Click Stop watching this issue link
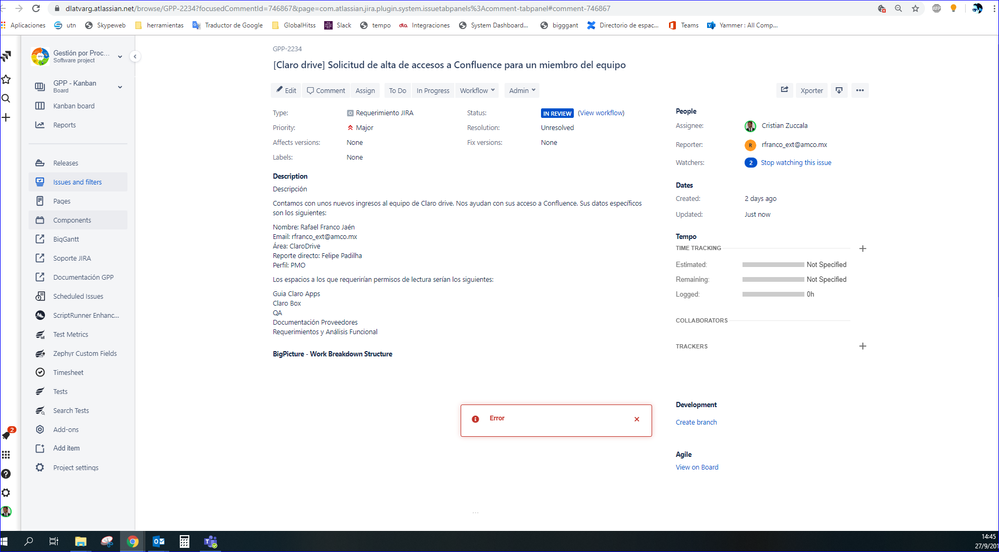This screenshot has height=552, width=999. point(796,163)
